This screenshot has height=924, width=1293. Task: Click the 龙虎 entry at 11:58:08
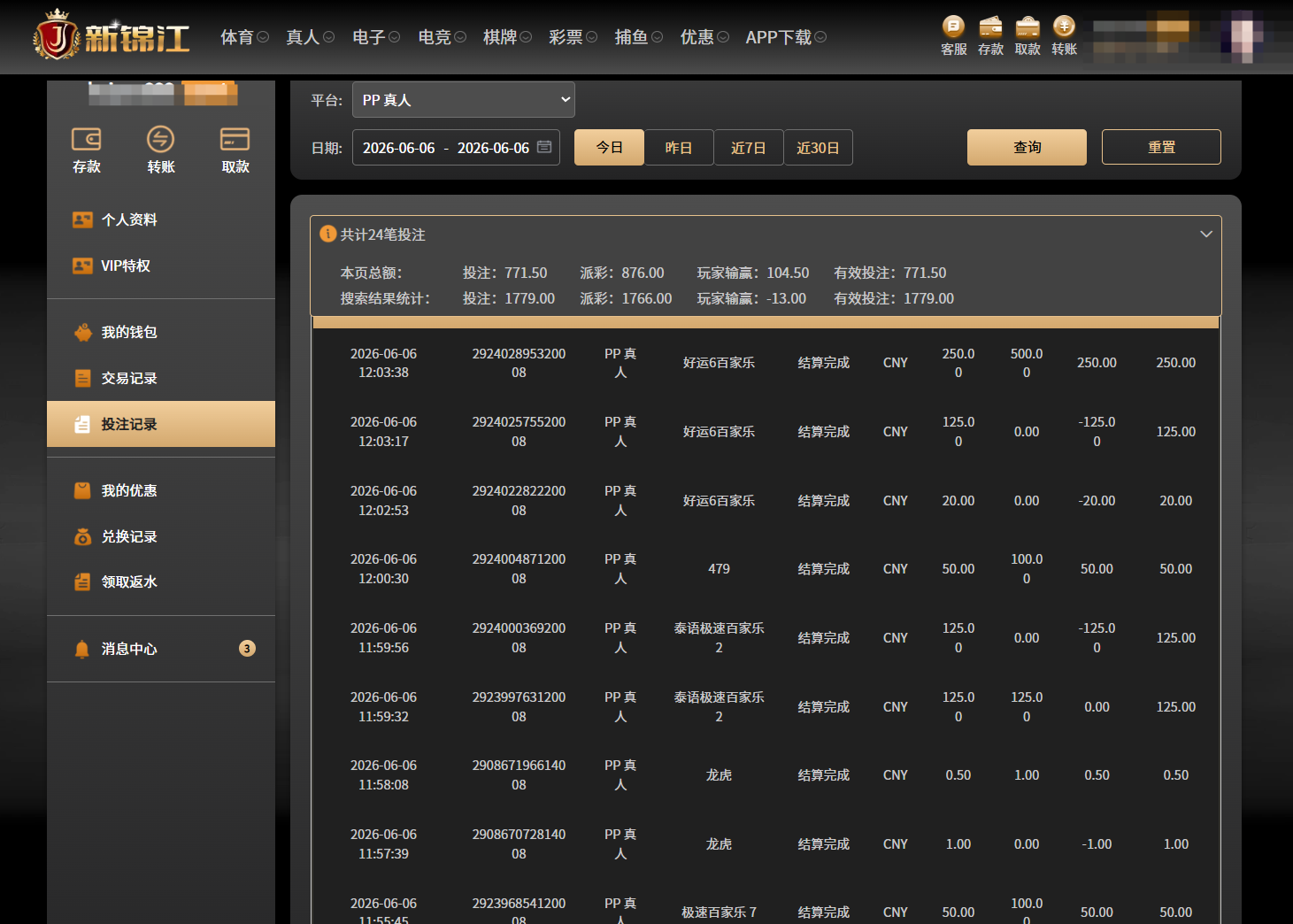(x=719, y=775)
